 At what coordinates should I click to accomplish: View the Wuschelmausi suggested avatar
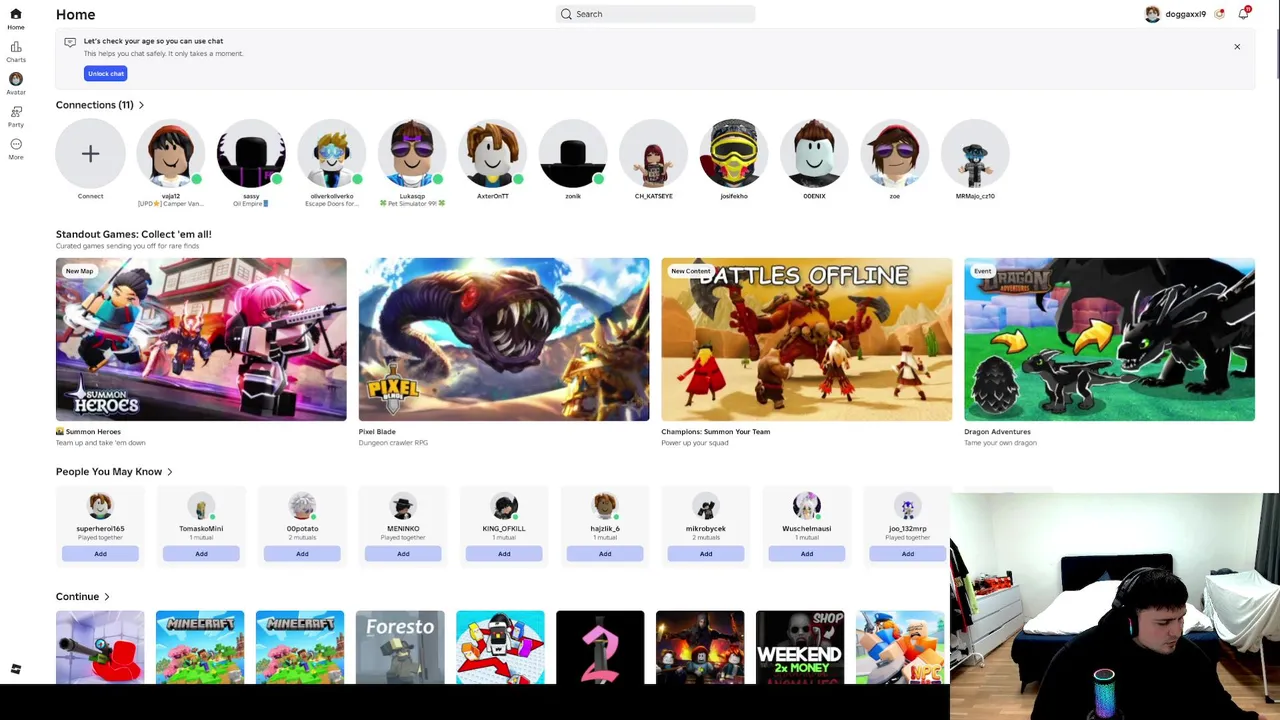coord(807,506)
